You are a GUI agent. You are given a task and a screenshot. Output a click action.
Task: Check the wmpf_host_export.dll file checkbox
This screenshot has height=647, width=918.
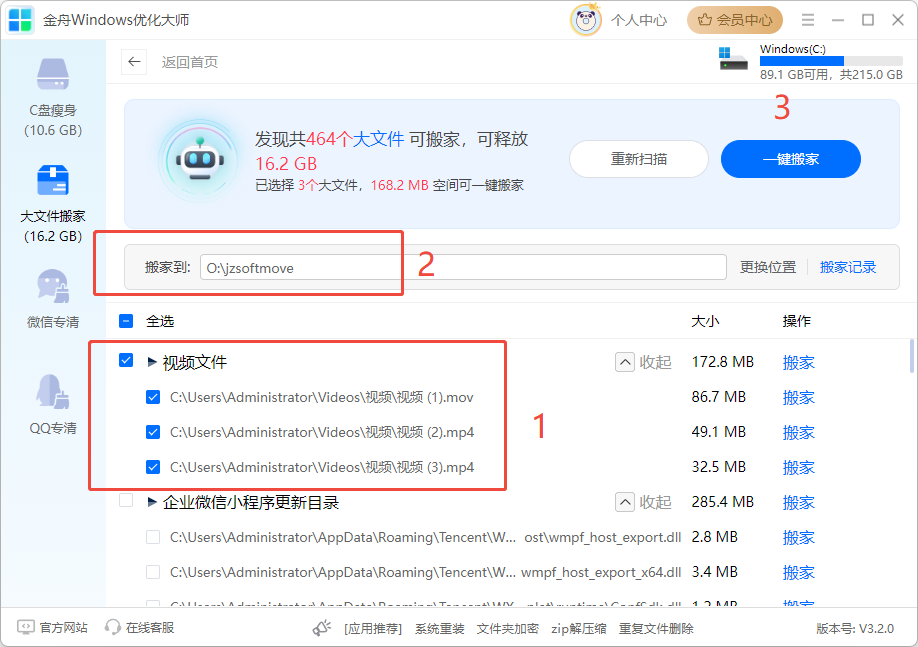point(153,537)
